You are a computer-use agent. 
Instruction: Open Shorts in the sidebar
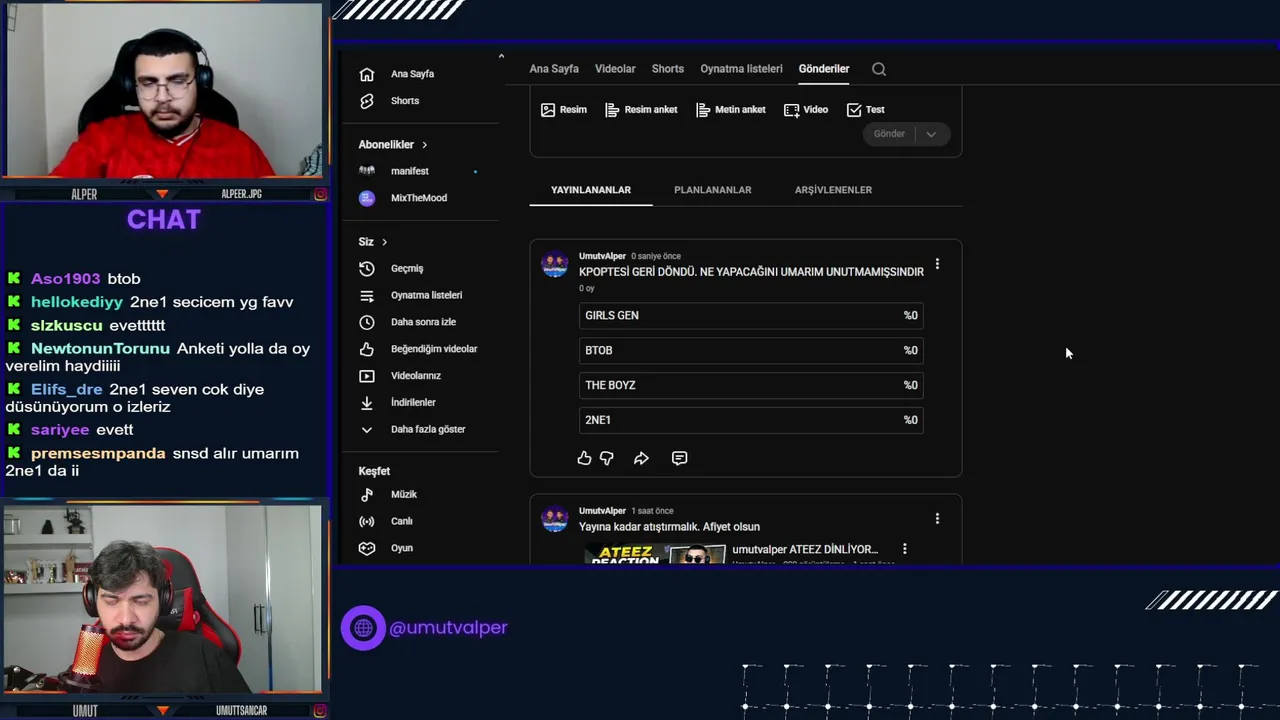(x=405, y=101)
